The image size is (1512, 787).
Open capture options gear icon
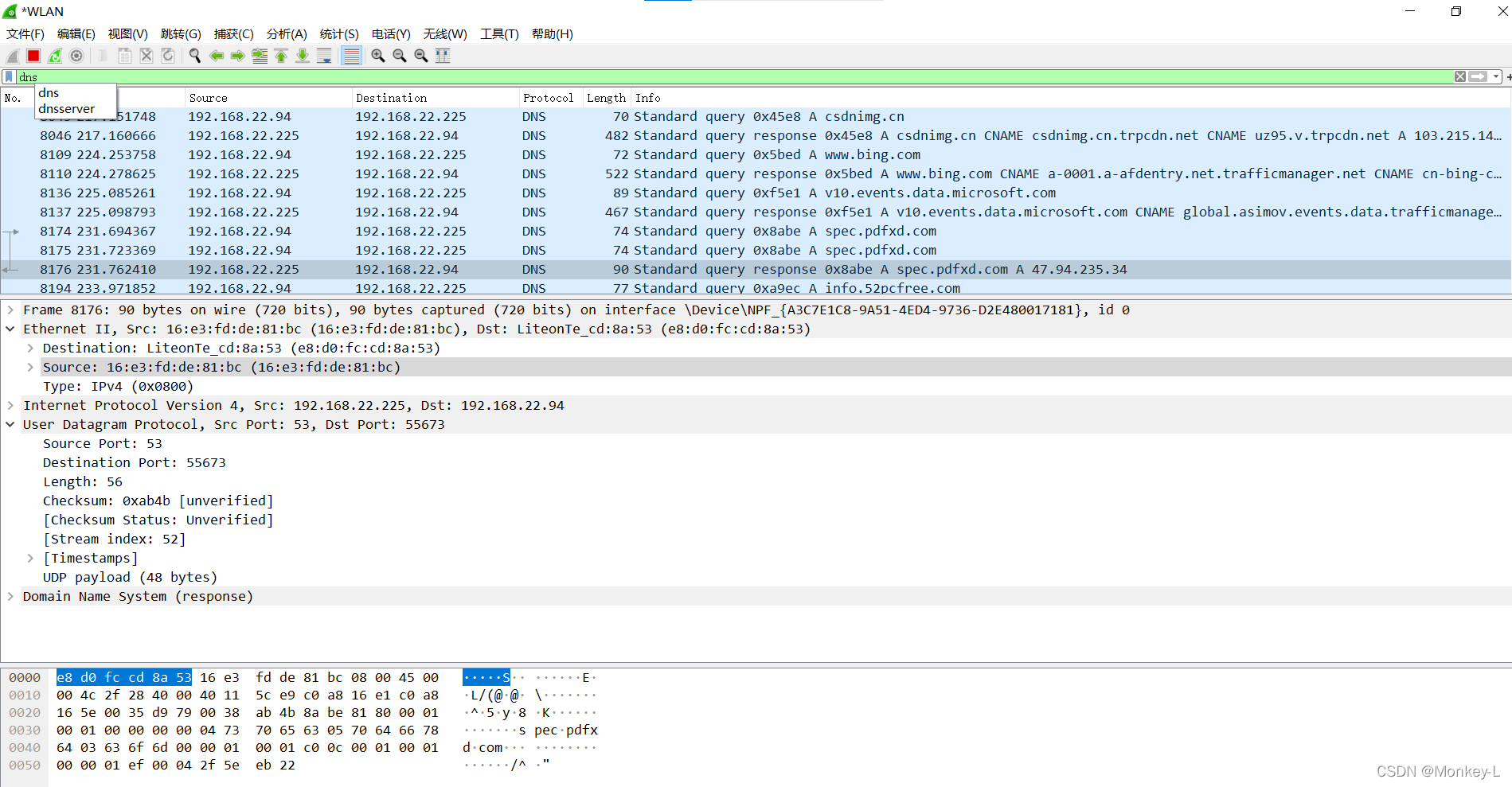tap(76, 56)
